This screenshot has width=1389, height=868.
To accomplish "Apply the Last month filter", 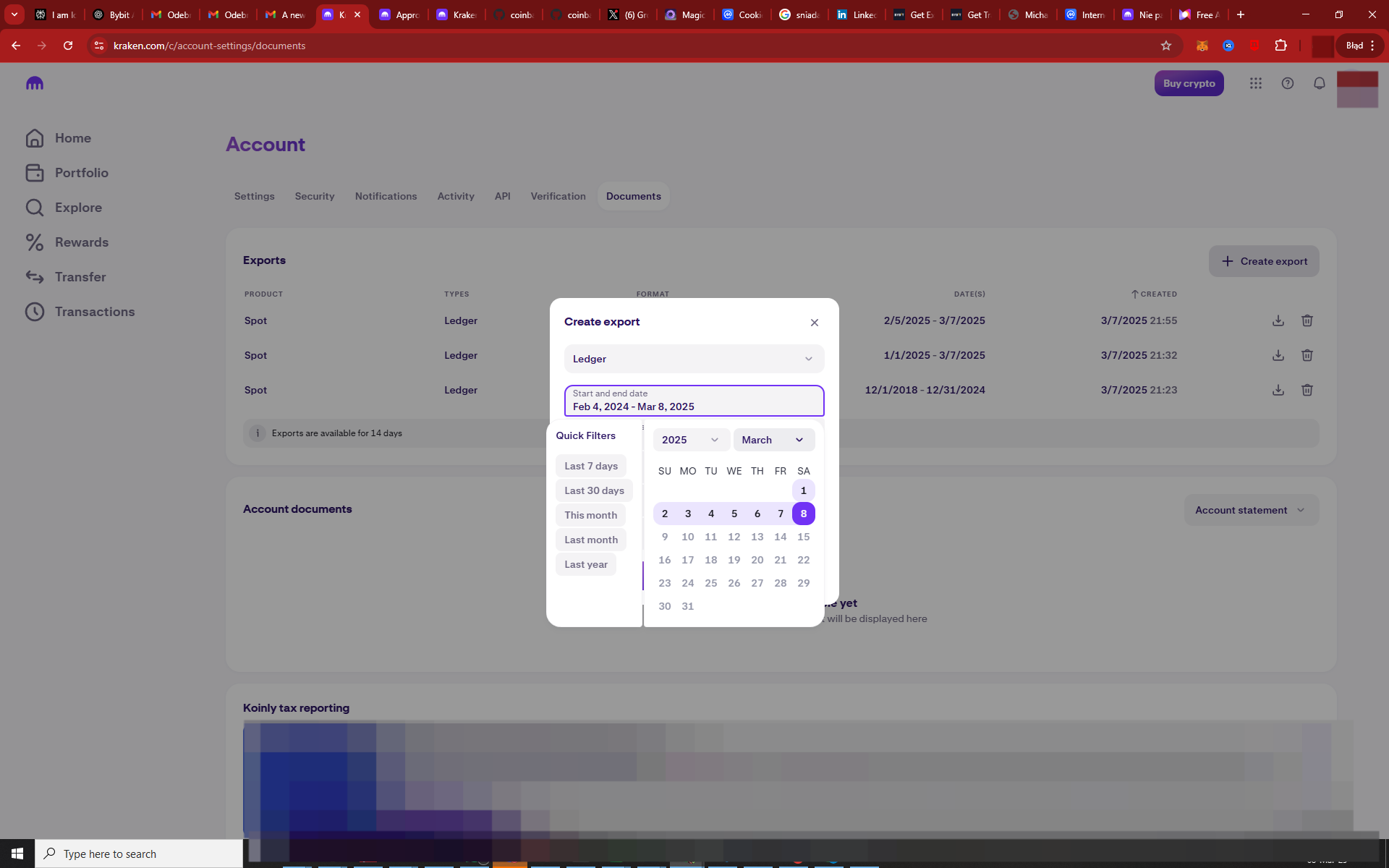I will click(x=591, y=540).
